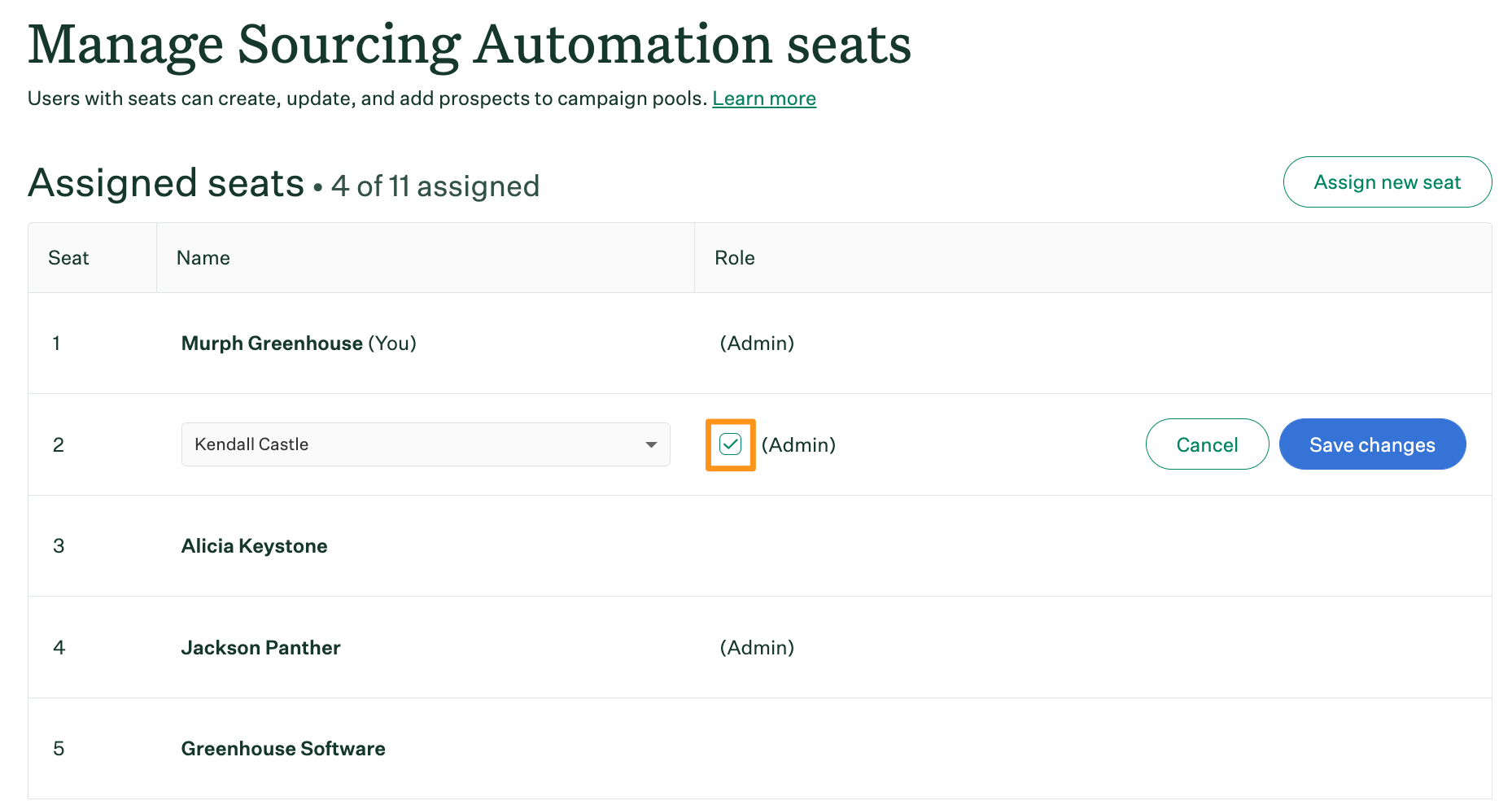Click Alicia Keystone's name

pos(254,546)
